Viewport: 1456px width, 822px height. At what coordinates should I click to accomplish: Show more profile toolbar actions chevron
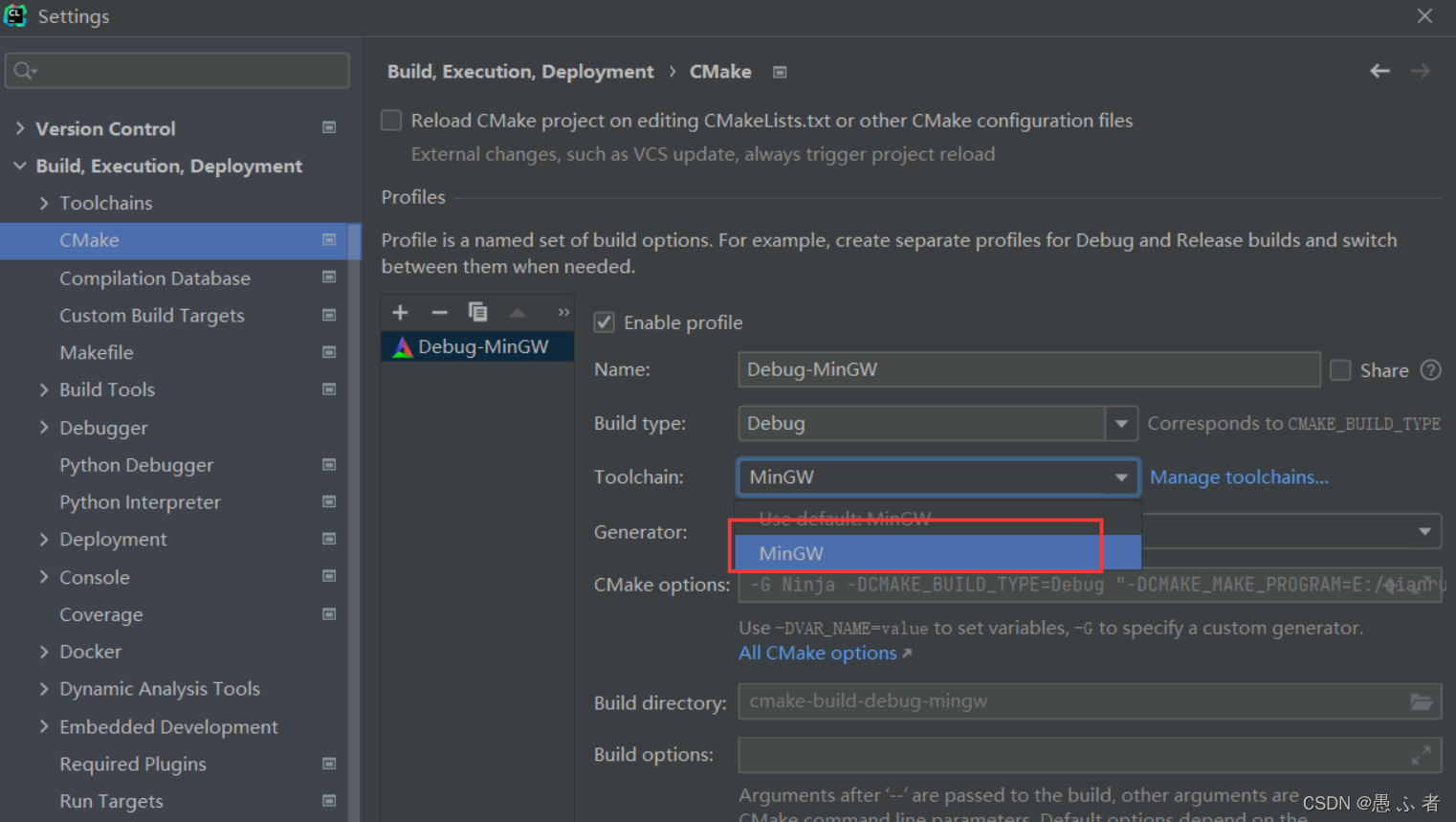point(563,312)
